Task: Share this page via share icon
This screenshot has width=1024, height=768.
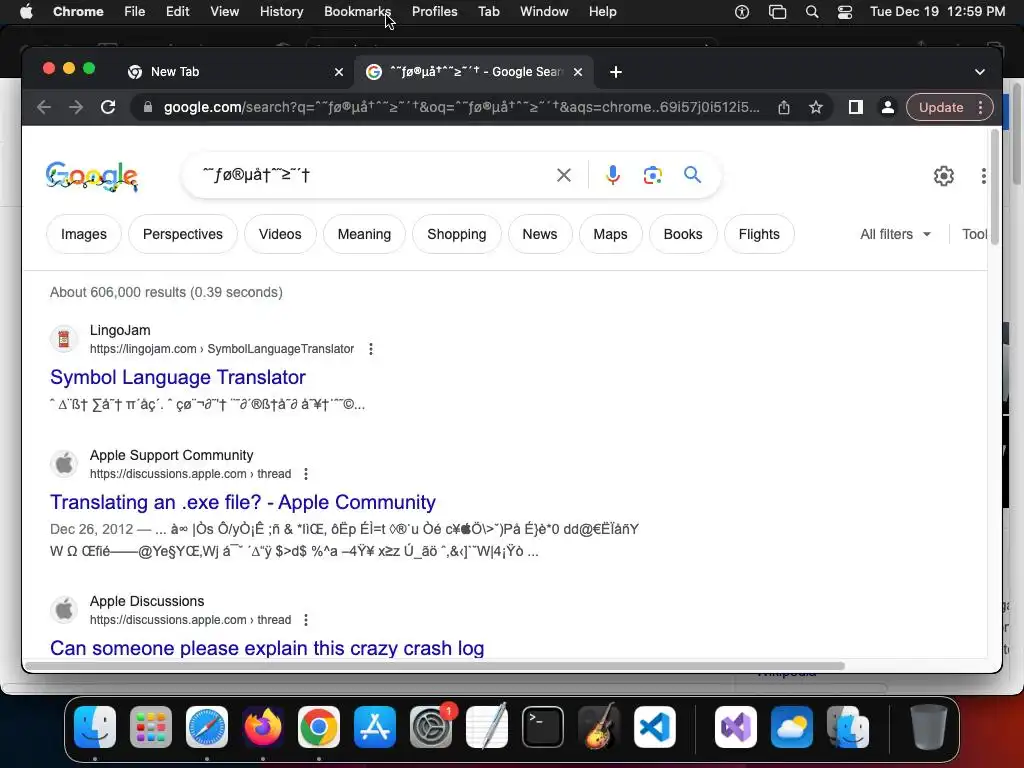Action: pos(784,107)
